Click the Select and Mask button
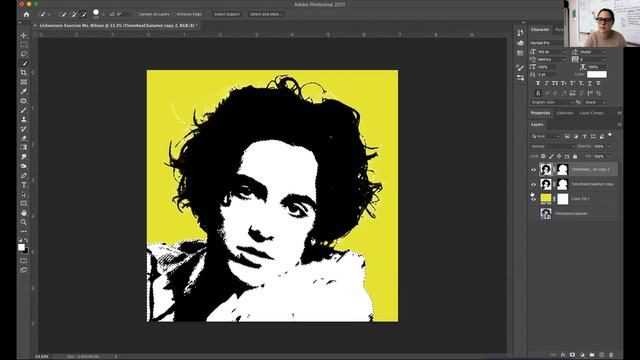 point(265,14)
